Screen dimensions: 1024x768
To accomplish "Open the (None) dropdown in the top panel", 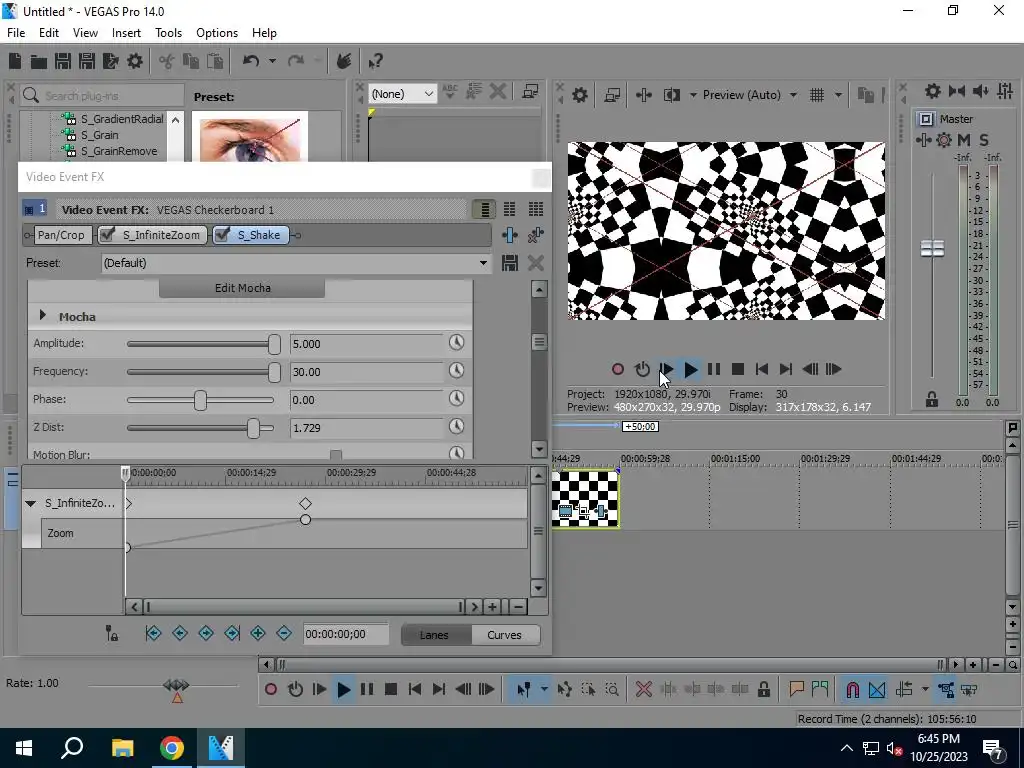I will point(402,94).
